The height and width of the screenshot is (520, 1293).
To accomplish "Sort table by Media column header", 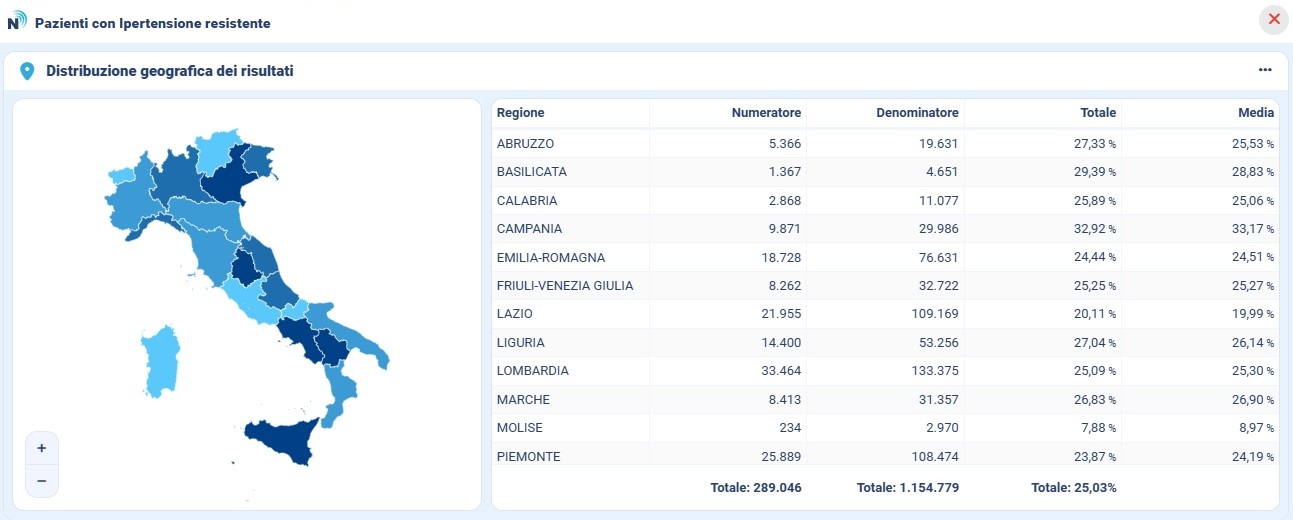I will coord(1256,113).
